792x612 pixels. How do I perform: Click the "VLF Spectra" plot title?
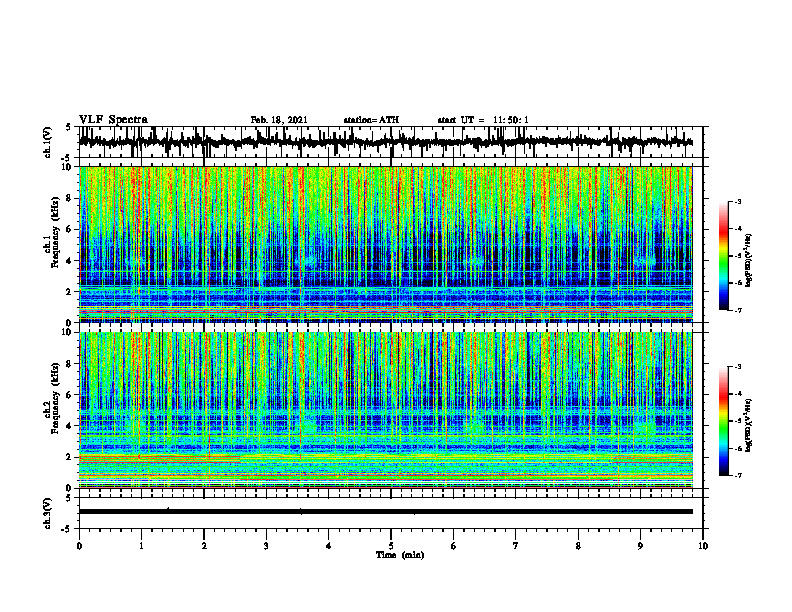pos(113,120)
